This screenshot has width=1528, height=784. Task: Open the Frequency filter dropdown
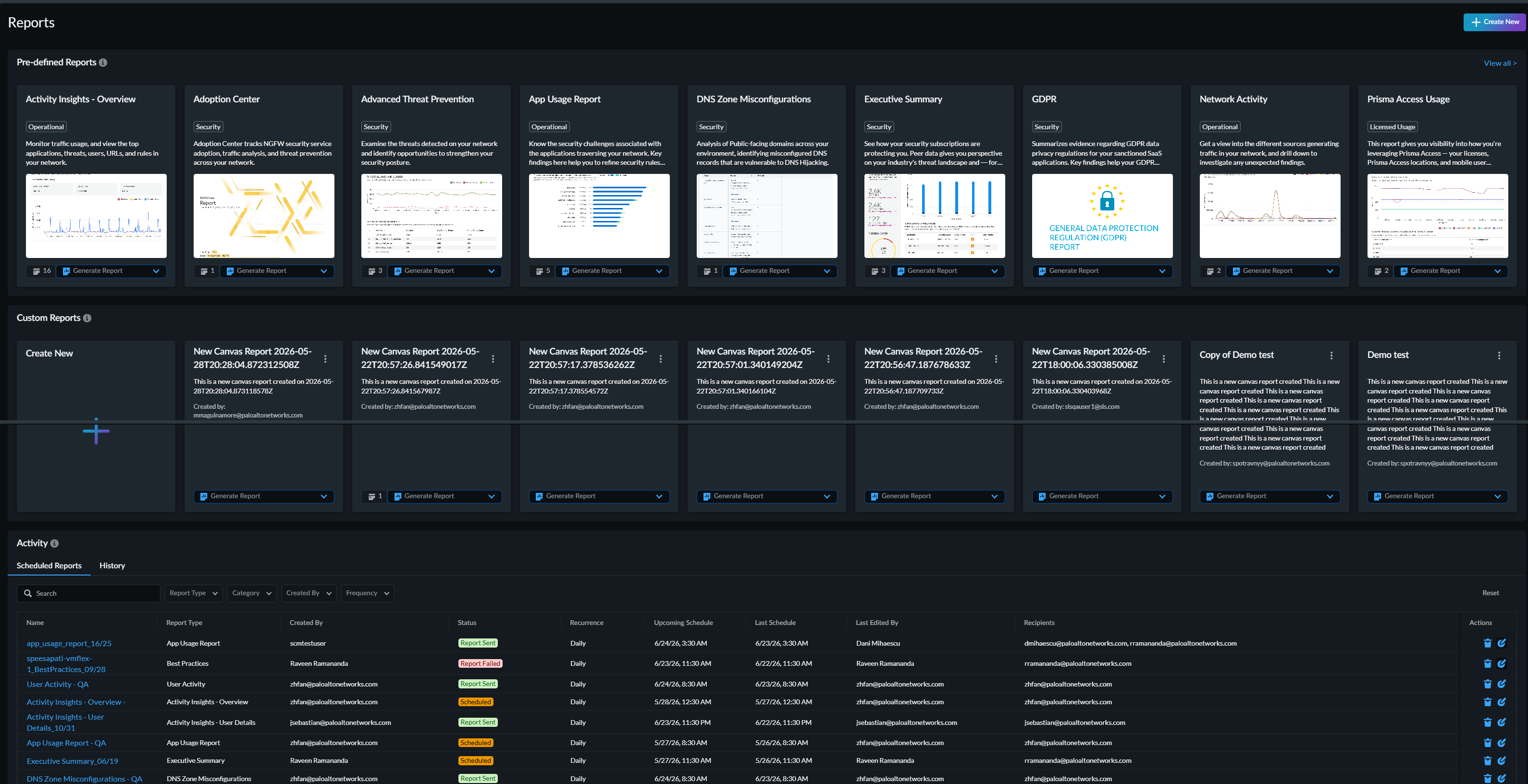click(x=368, y=593)
